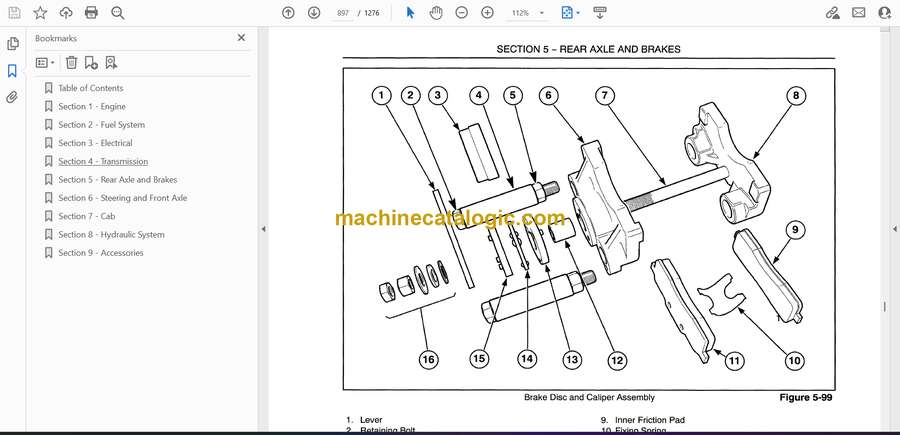Click the Save file icon
The height and width of the screenshot is (435, 900).
14,13
